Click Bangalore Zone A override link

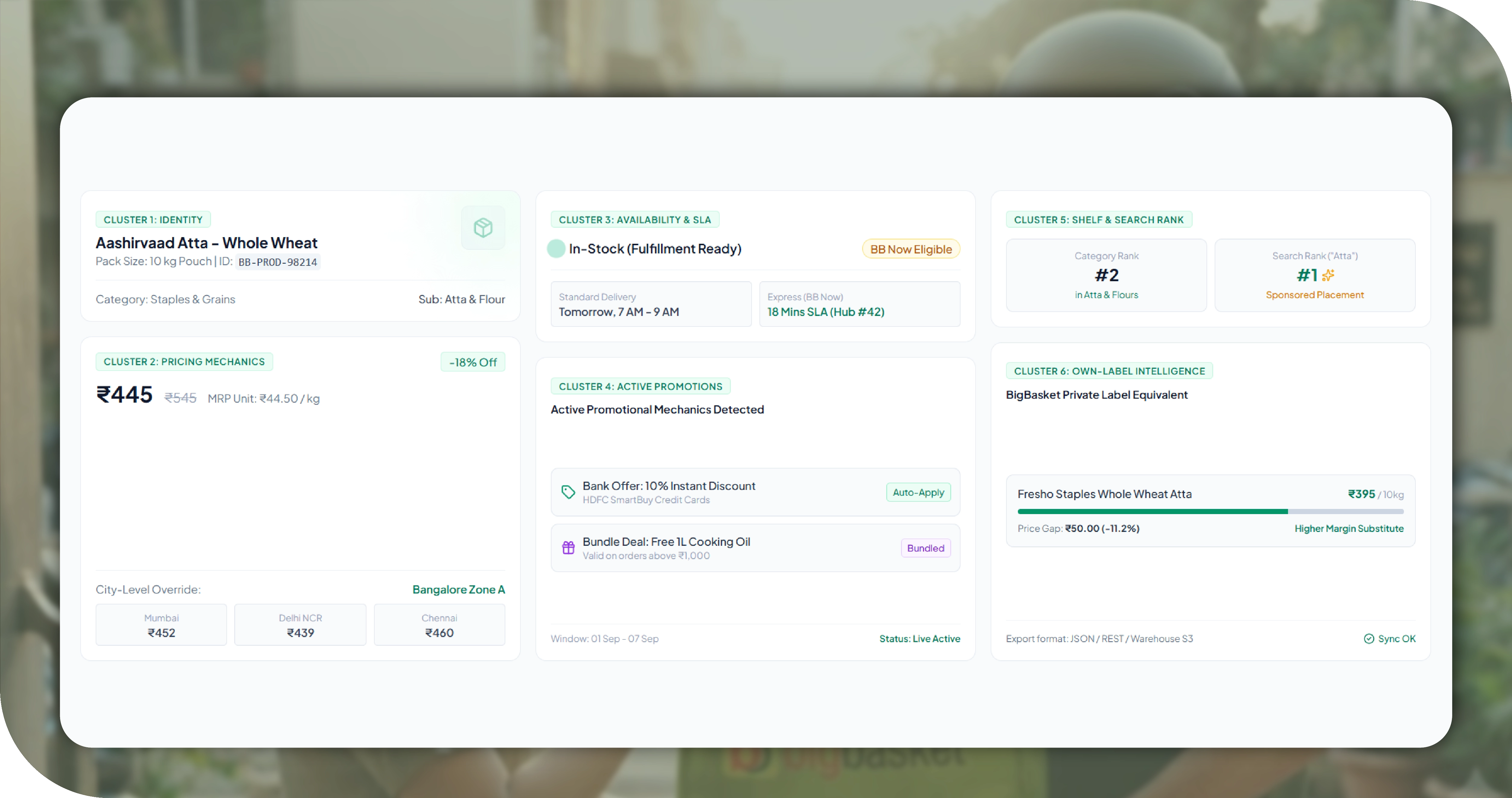(x=459, y=590)
